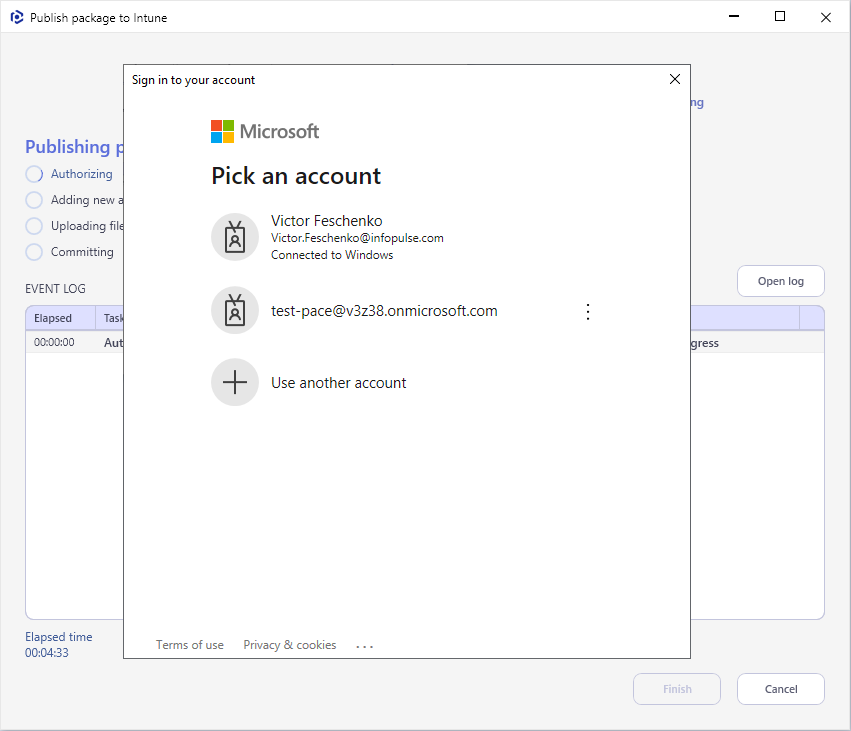Click the Pick an account heading

[296, 176]
